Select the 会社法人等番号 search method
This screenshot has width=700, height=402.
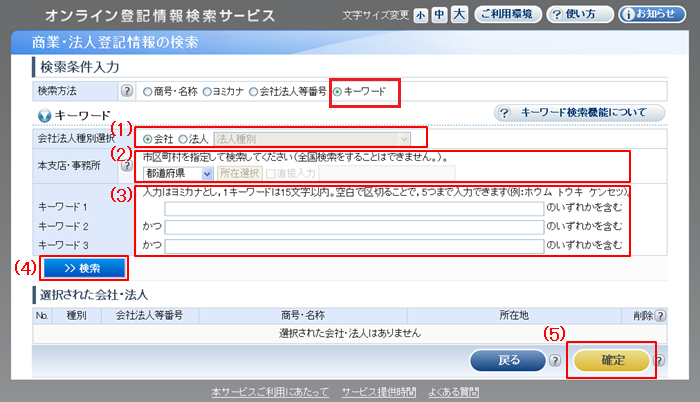click(x=254, y=92)
